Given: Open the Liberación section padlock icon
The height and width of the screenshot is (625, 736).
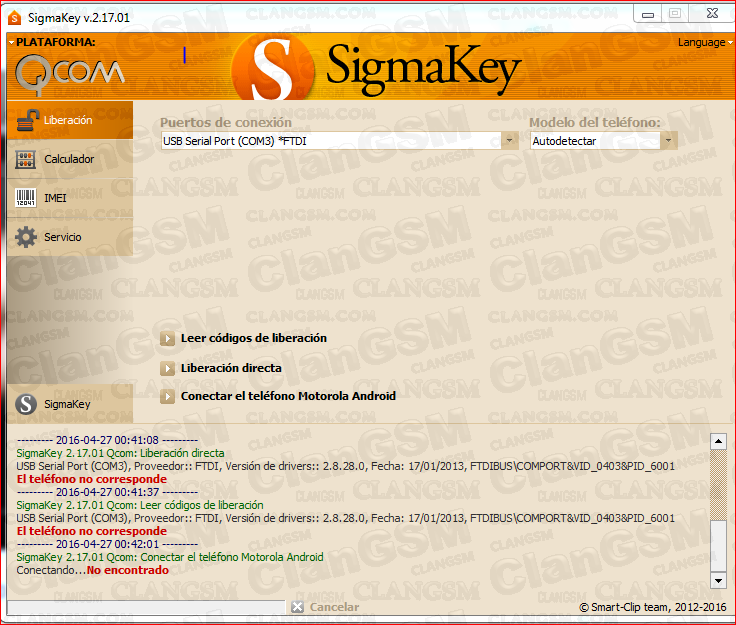Looking at the screenshot, I should (x=28, y=120).
